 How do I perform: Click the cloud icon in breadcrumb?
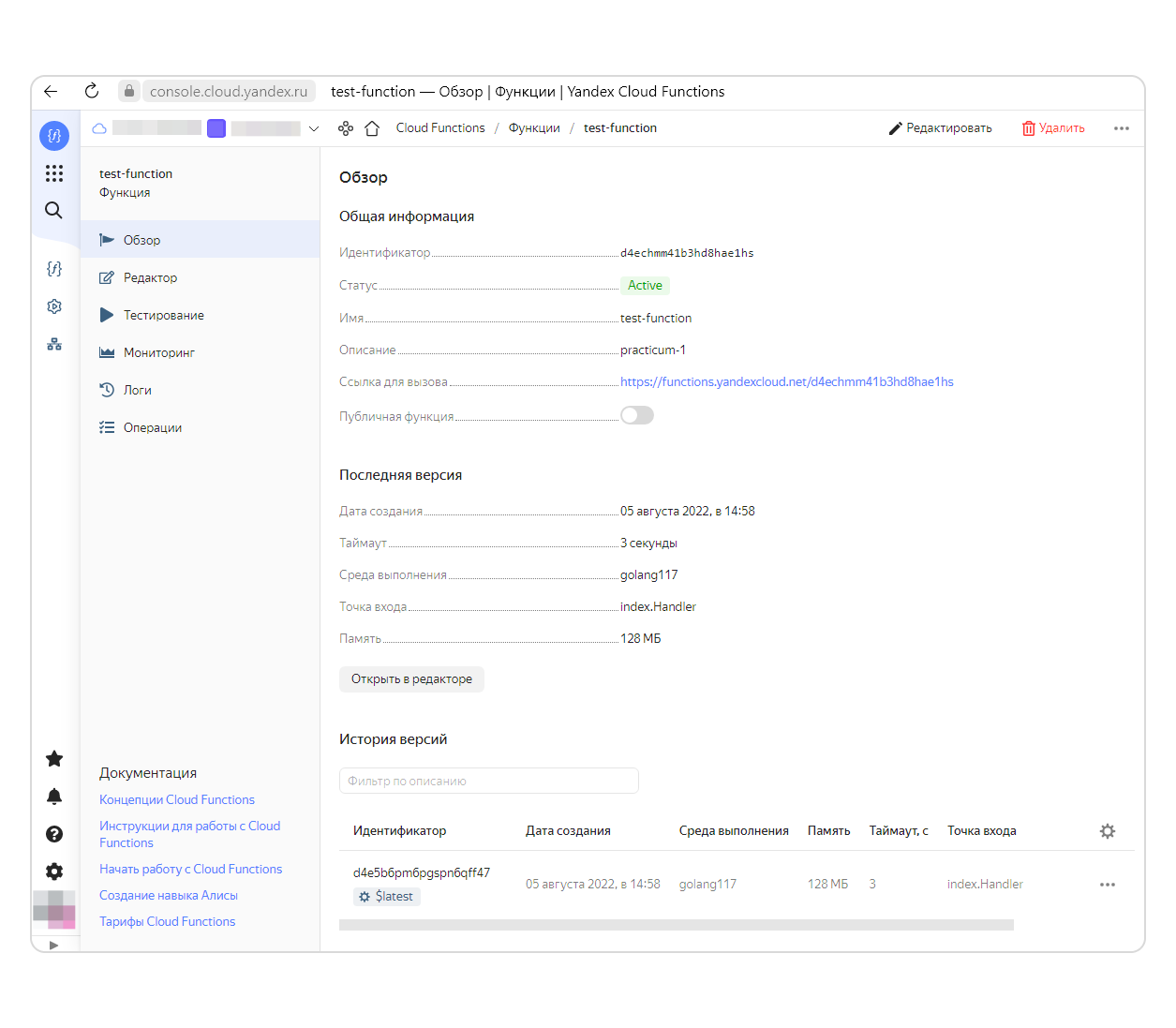coord(99,128)
